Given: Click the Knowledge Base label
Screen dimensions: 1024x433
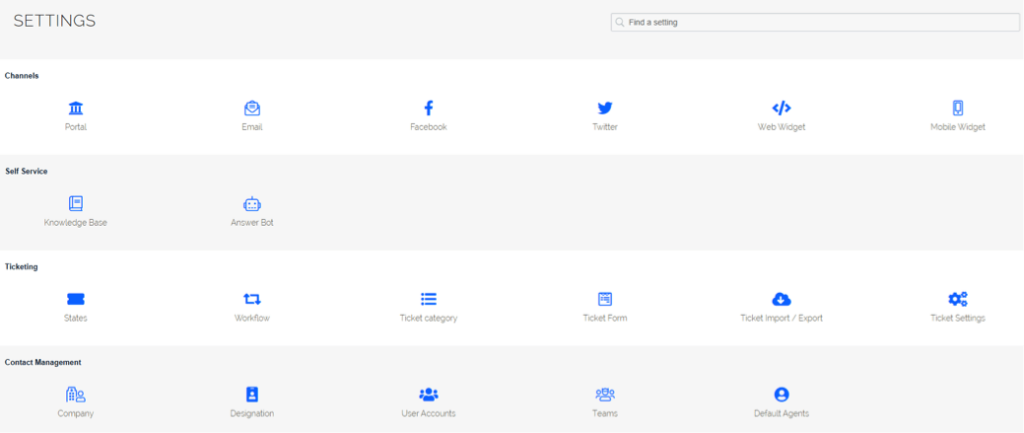Looking at the screenshot, I should (x=76, y=223).
